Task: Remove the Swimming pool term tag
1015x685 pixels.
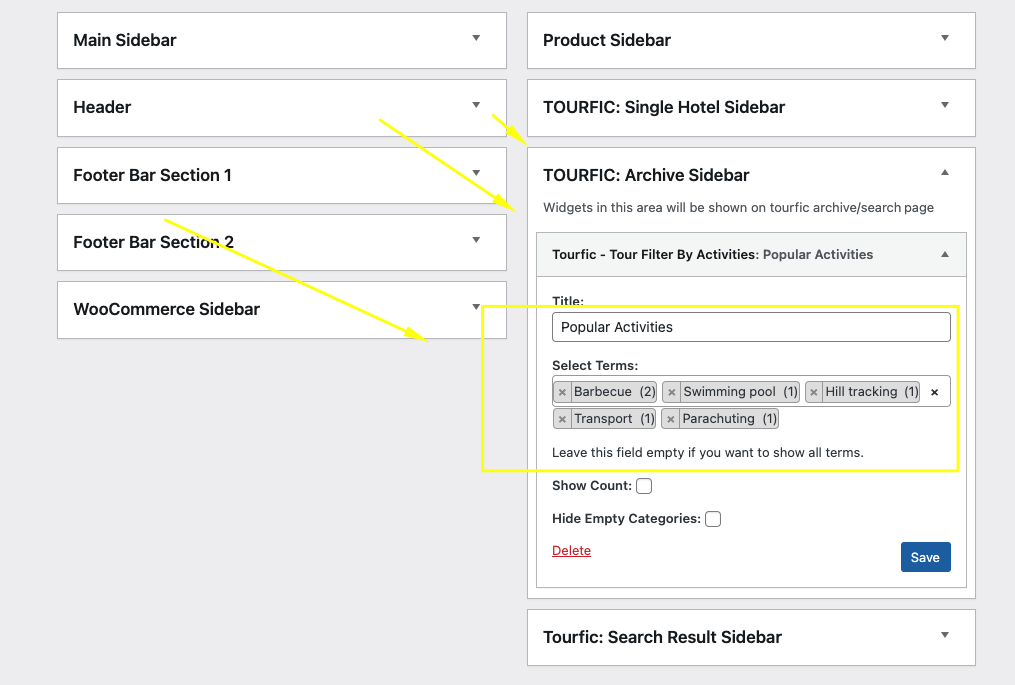Action: click(x=672, y=392)
